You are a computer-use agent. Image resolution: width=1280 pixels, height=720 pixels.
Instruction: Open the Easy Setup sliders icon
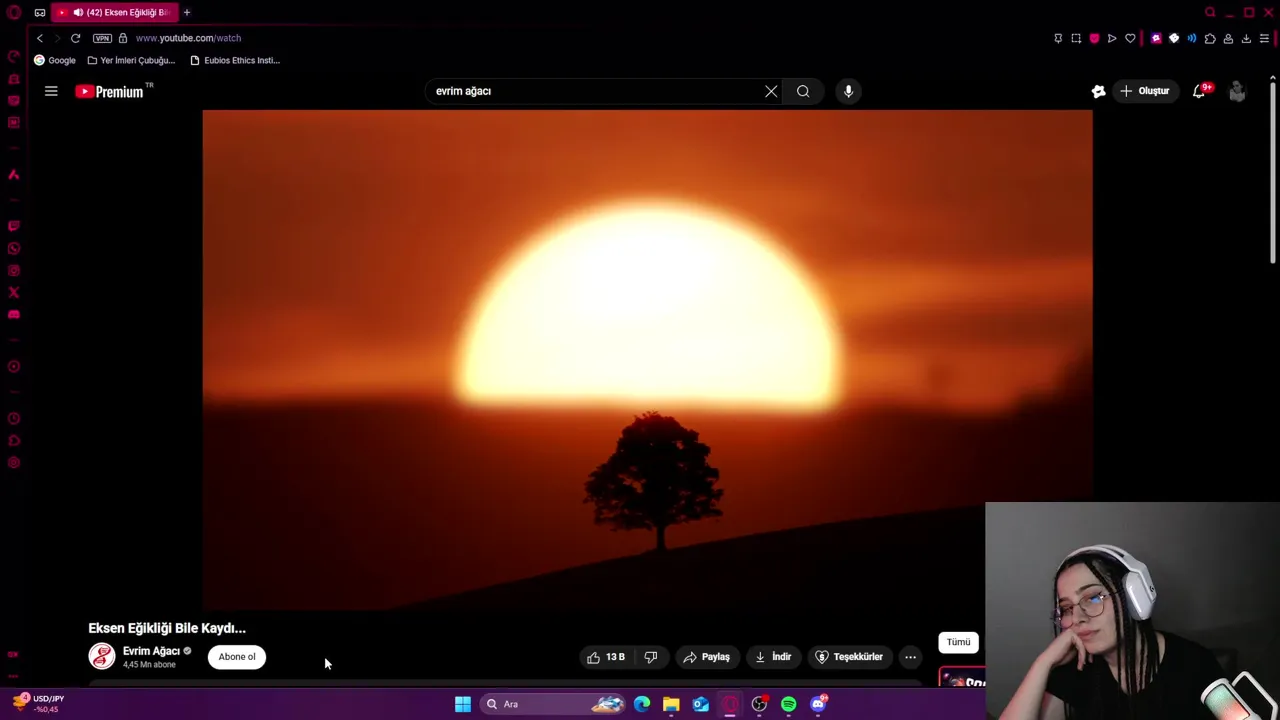[x=1264, y=38]
